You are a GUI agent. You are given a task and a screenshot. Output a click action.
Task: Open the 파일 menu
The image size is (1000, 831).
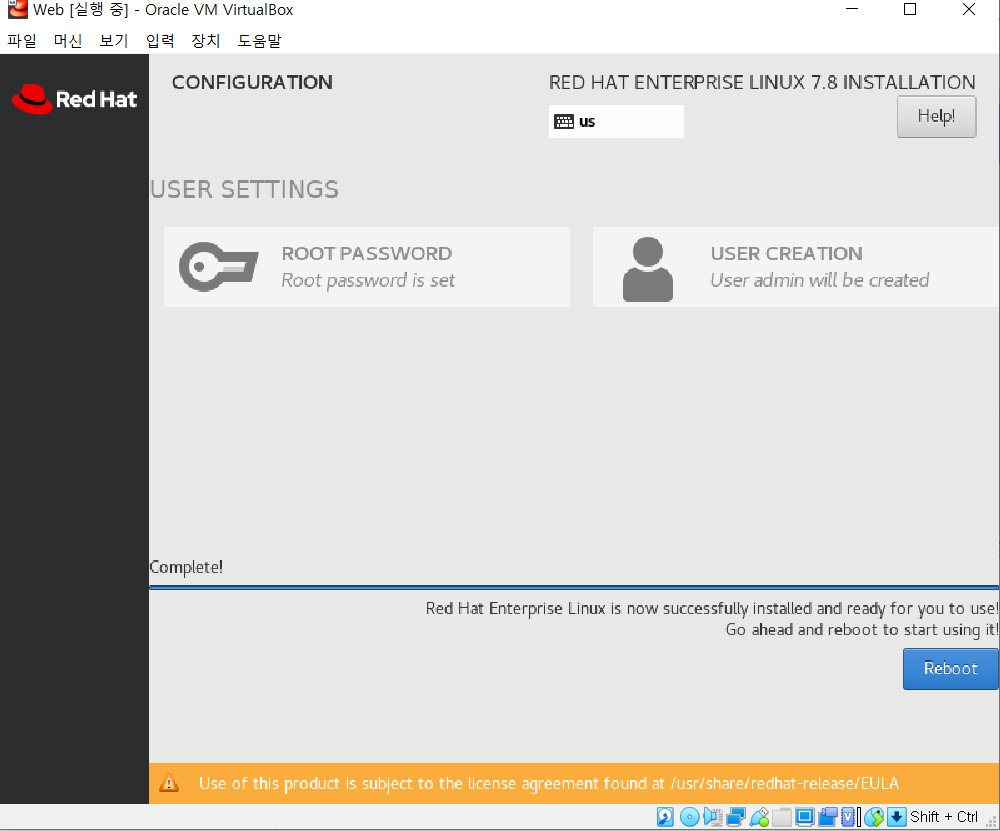click(22, 41)
